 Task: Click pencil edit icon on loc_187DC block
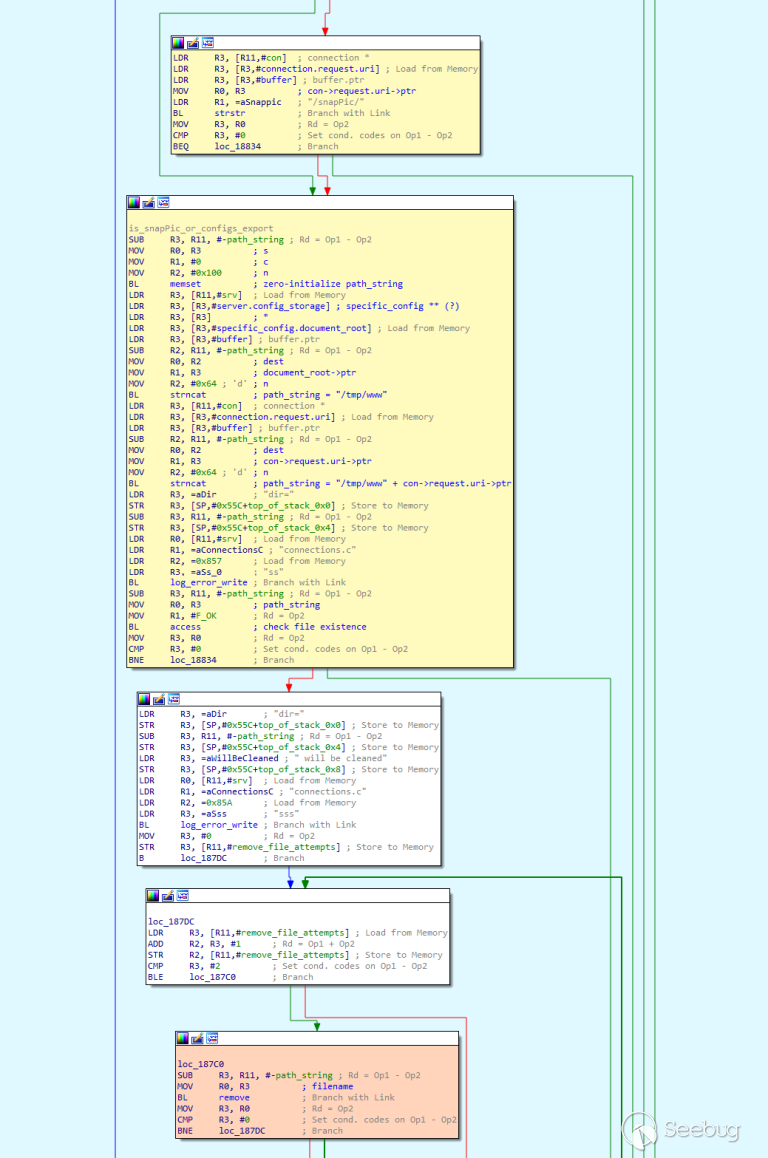(168, 895)
